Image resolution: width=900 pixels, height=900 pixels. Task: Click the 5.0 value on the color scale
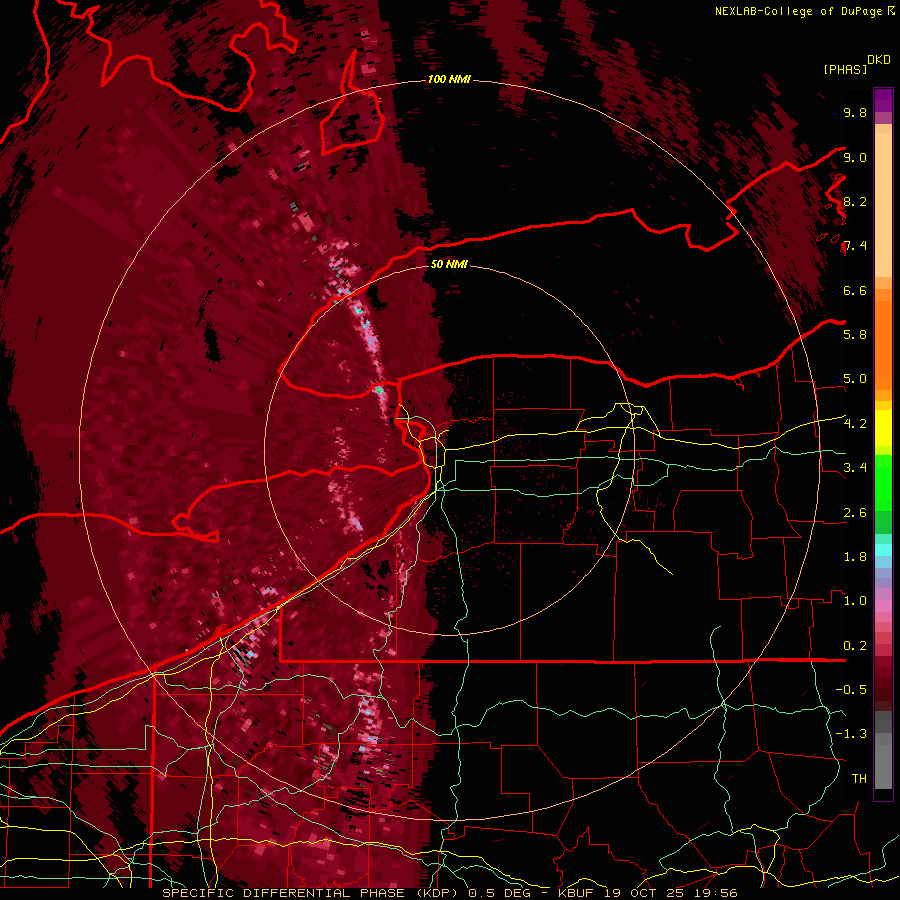tap(855, 379)
